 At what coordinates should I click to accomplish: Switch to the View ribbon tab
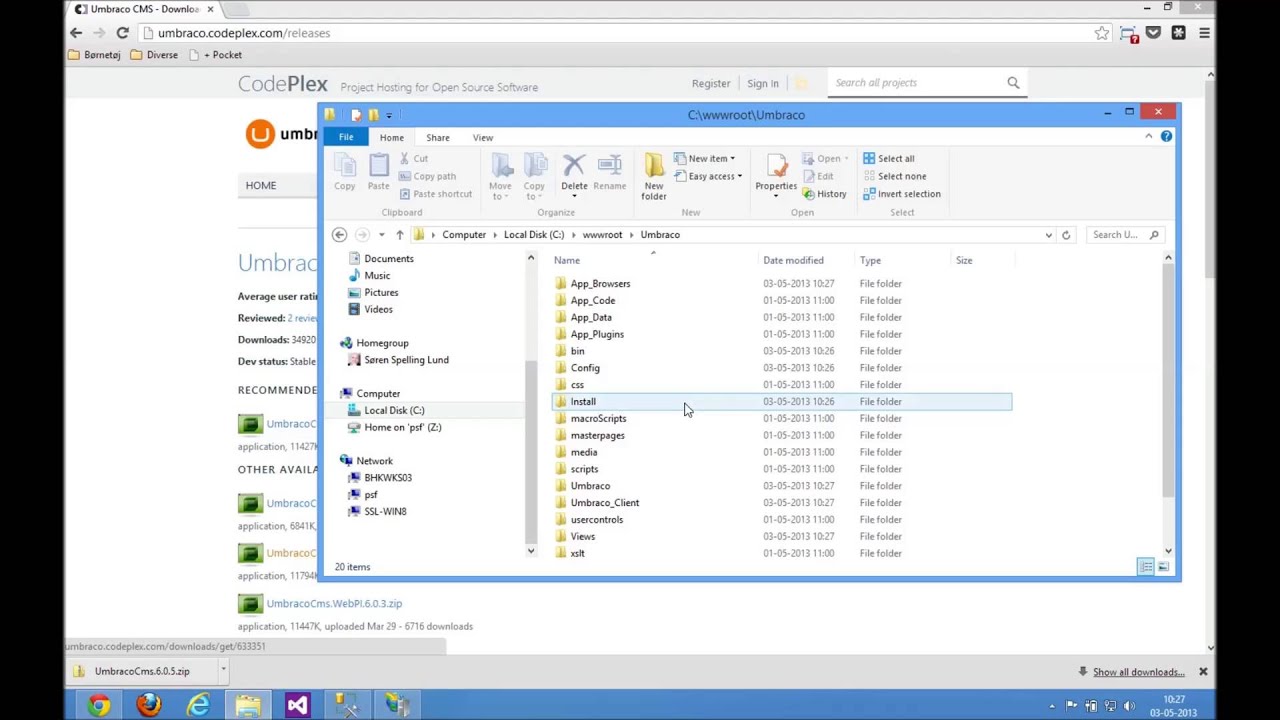(482, 137)
